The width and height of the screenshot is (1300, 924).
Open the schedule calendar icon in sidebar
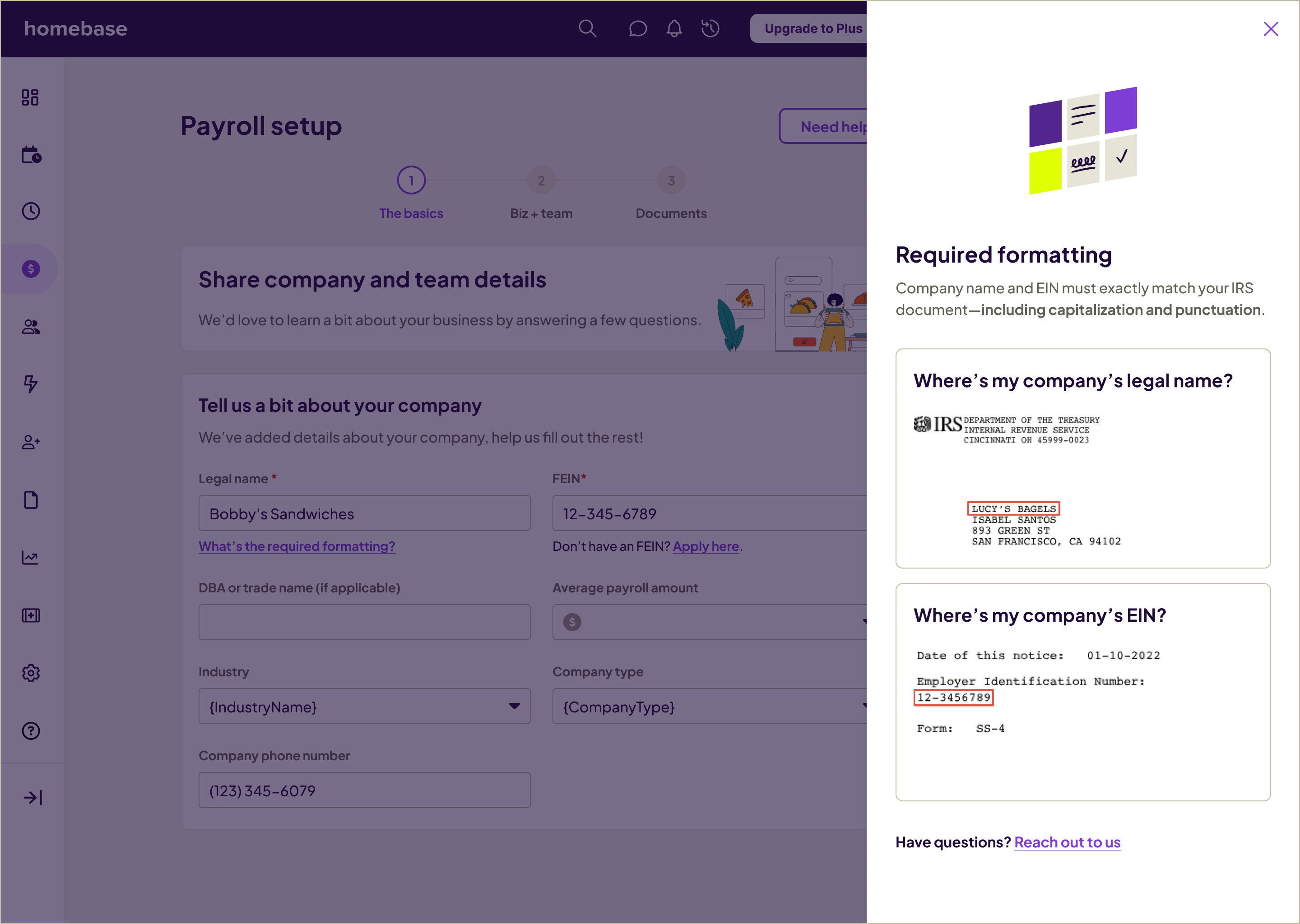pyautogui.click(x=31, y=155)
